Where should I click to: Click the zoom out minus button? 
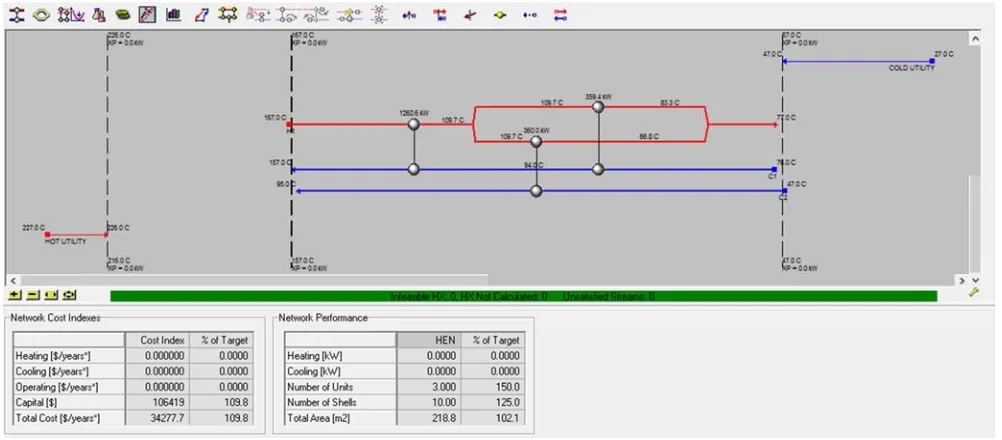tap(33, 295)
